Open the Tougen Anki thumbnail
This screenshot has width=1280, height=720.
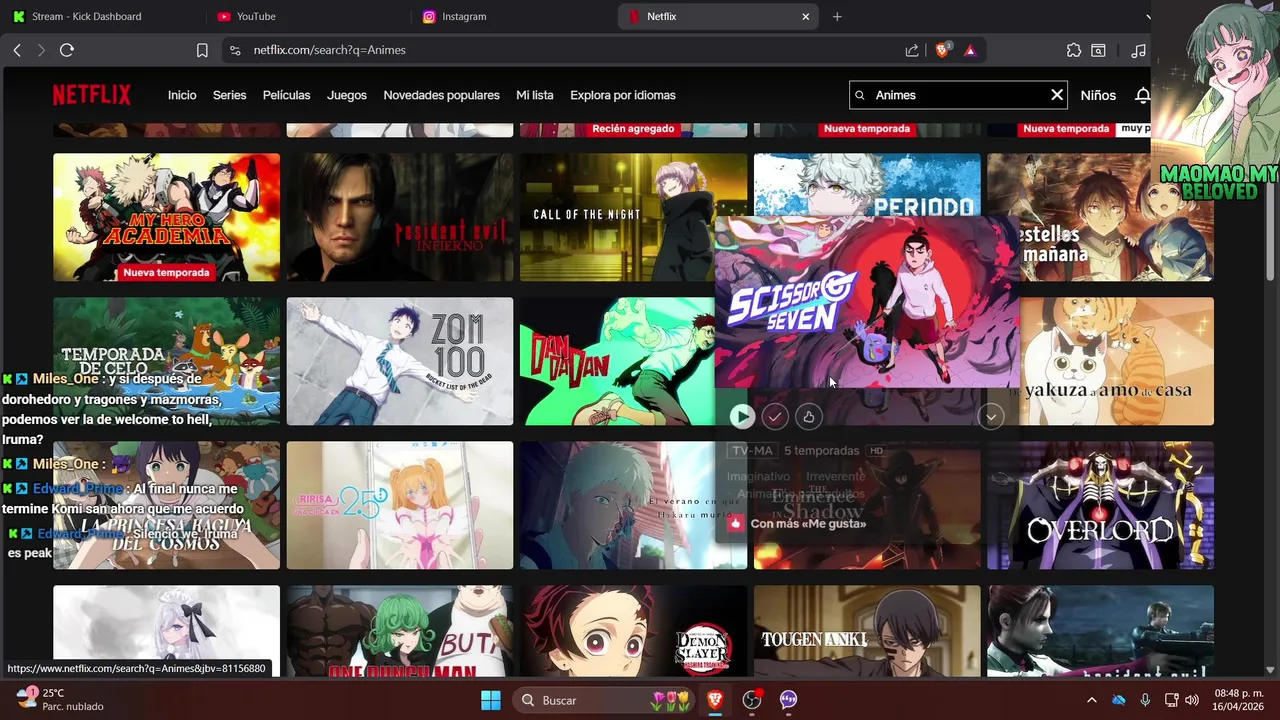coord(867,631)
